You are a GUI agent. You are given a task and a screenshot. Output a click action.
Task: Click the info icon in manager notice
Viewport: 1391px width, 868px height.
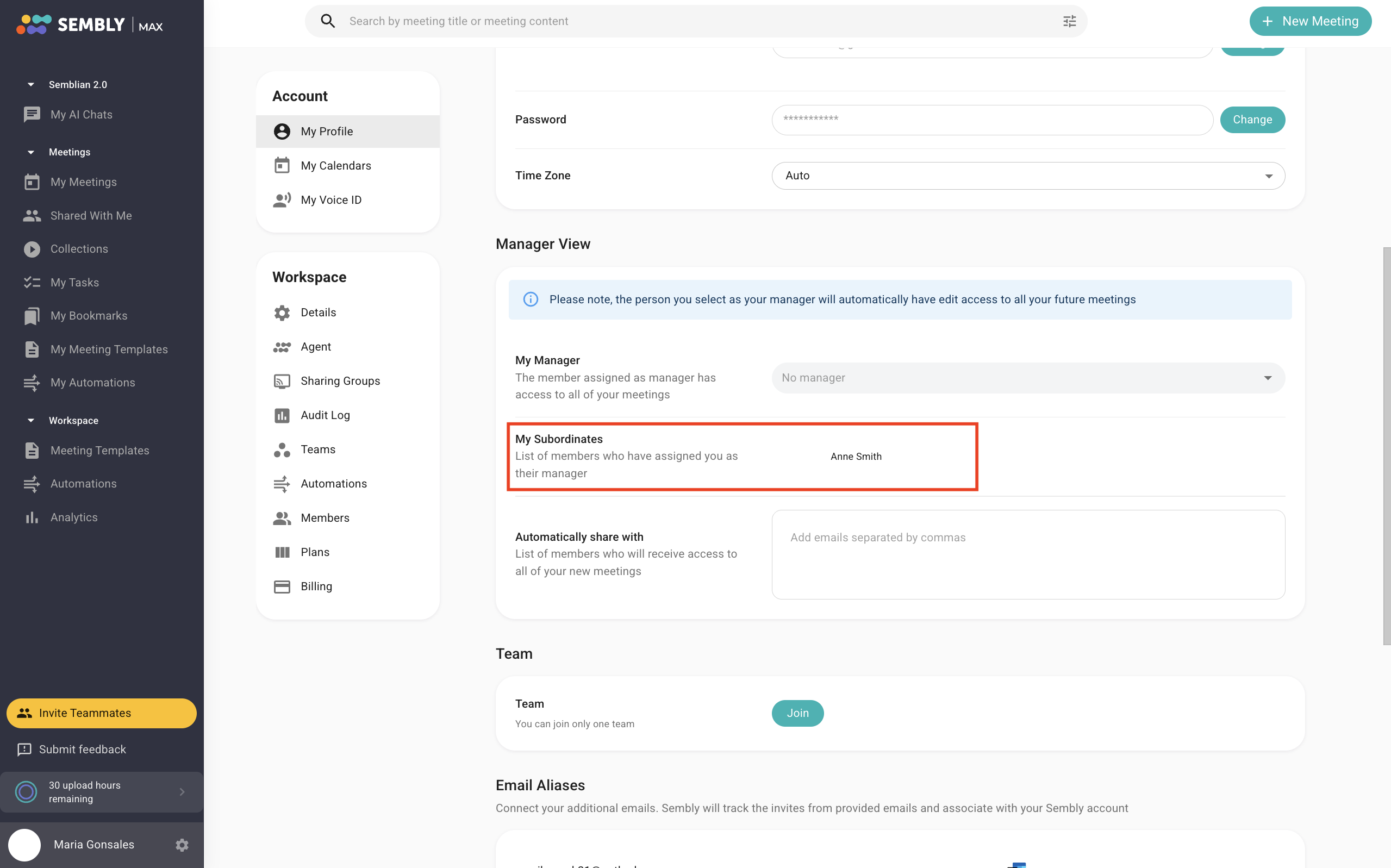click(x=531, y=299)
